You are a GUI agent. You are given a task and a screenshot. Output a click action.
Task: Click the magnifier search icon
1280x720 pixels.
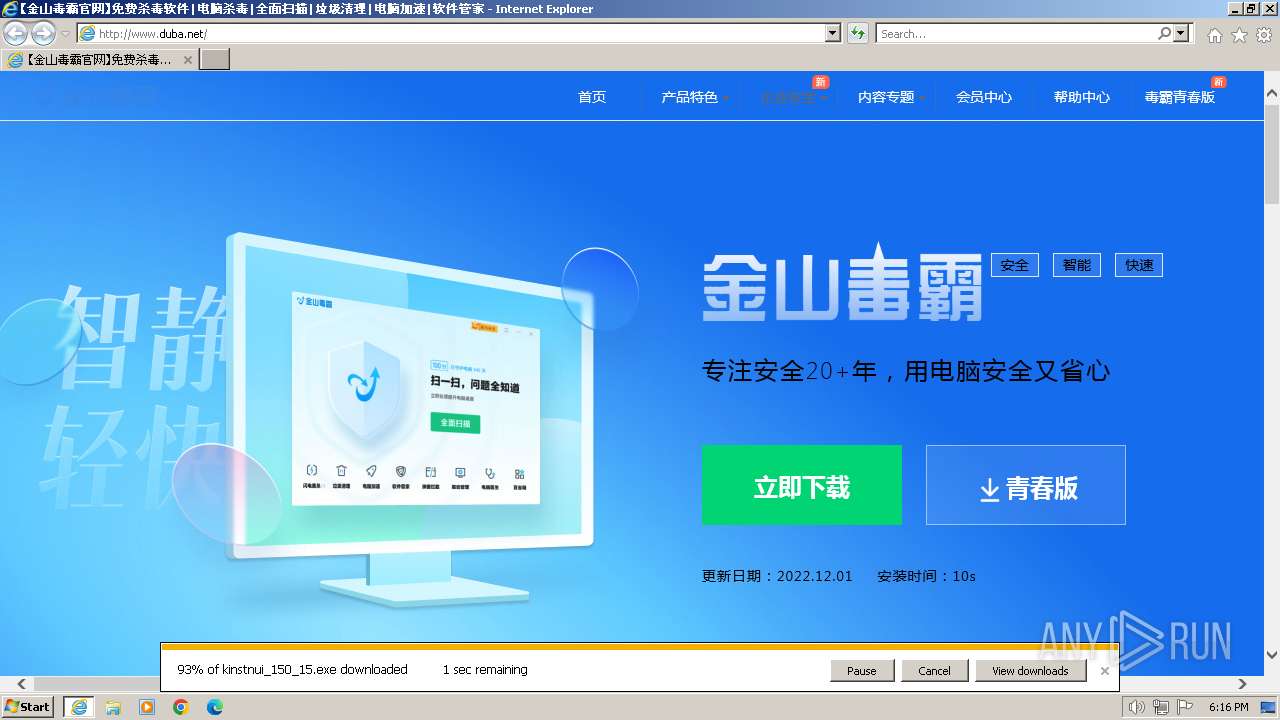1164,34
